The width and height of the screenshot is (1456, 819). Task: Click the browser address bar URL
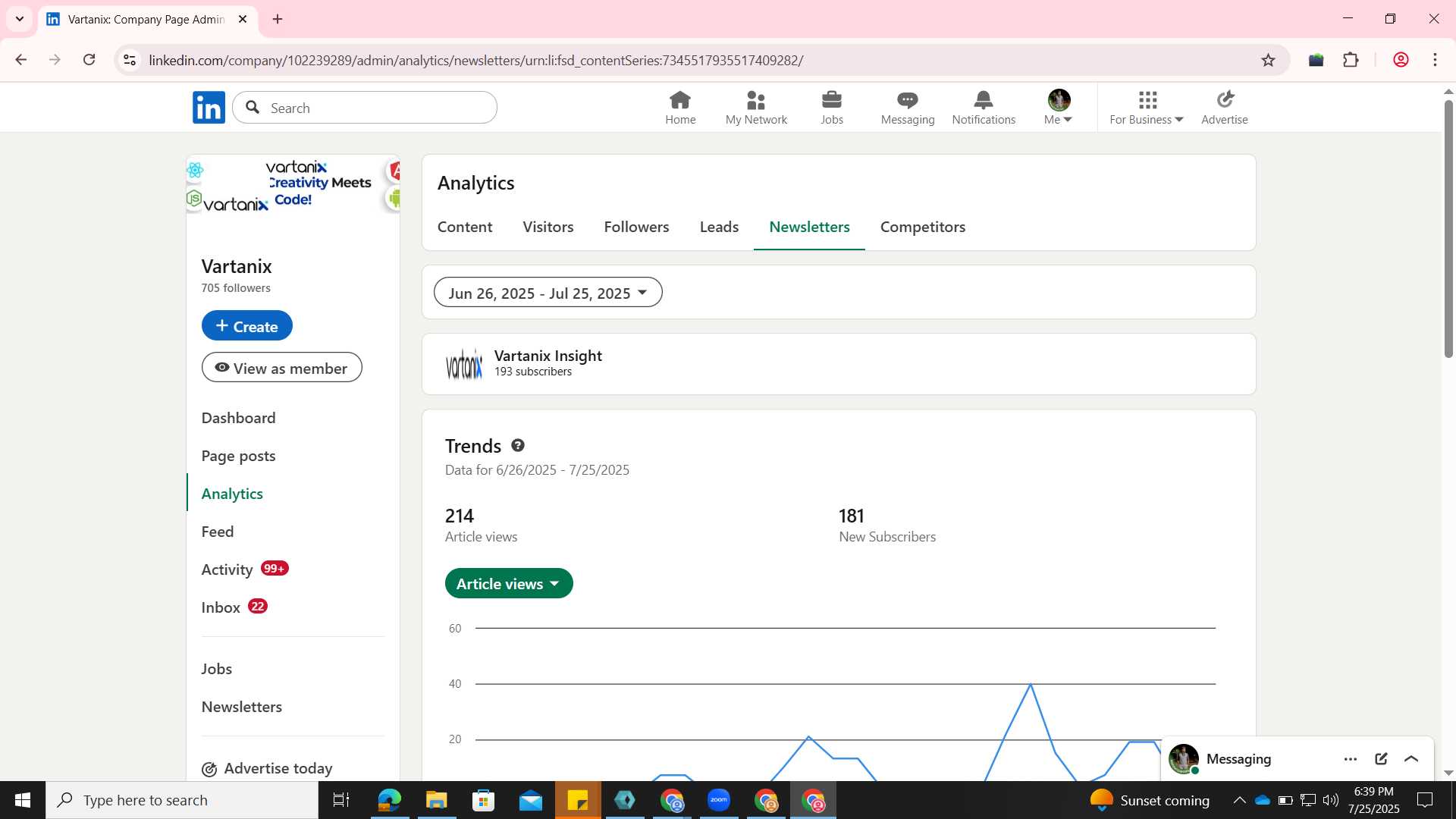pos(476,60)
